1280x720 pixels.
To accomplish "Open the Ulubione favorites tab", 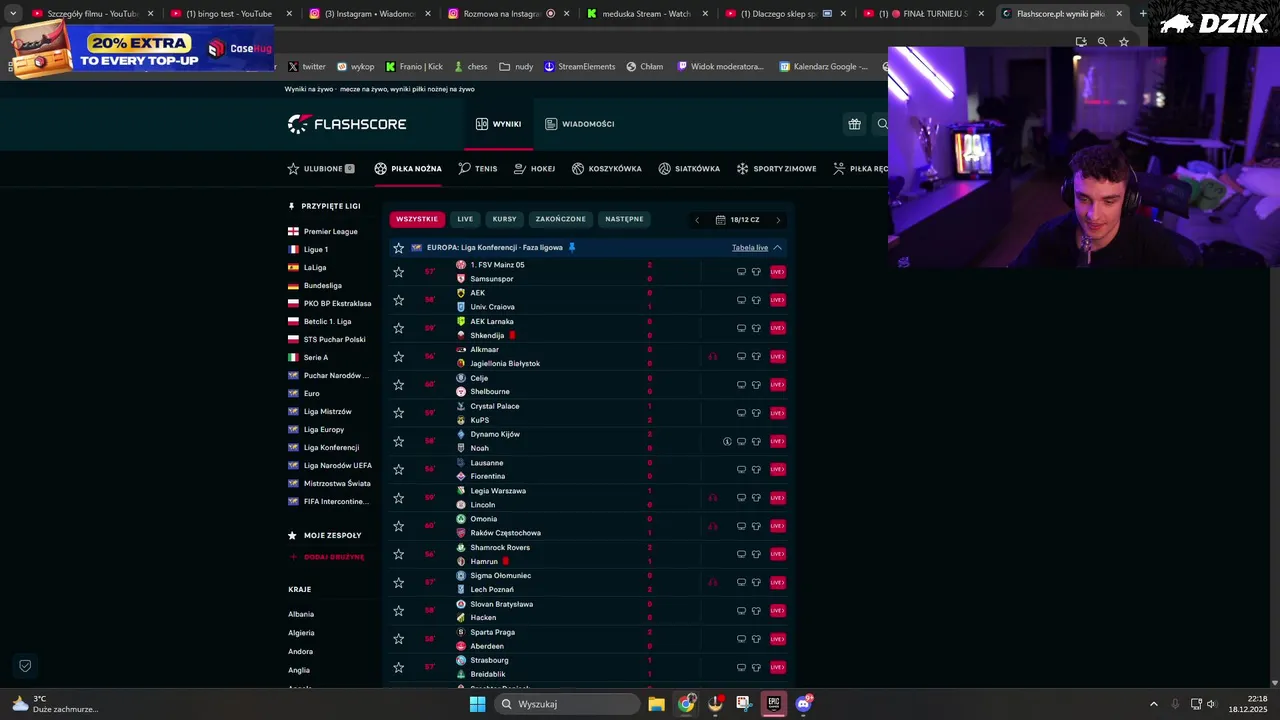I will (x=321, y=169).
